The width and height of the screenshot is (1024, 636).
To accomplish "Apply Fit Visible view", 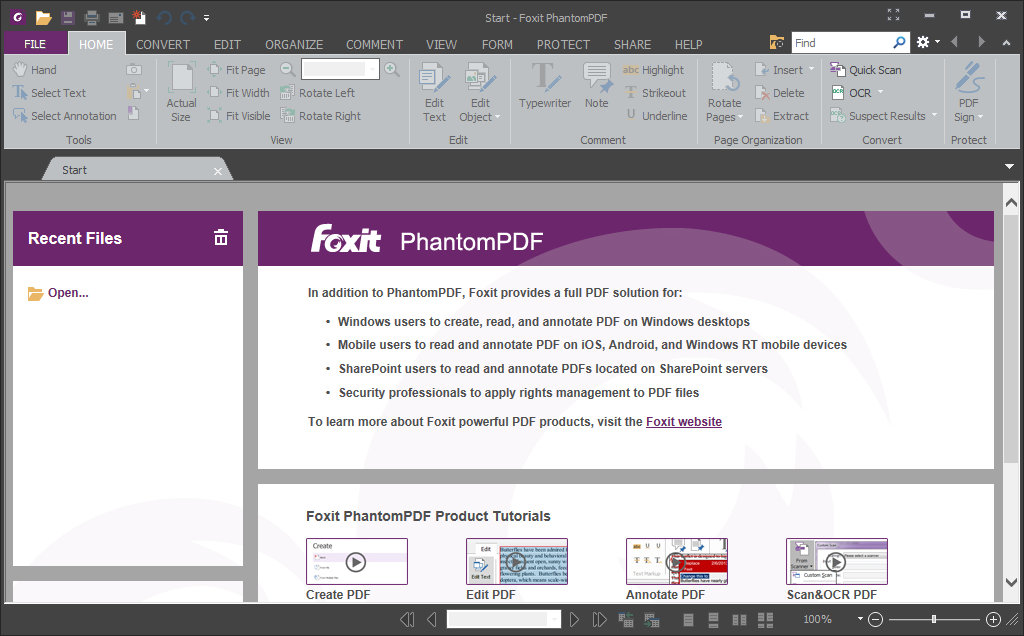I will (x=239, y=116).
